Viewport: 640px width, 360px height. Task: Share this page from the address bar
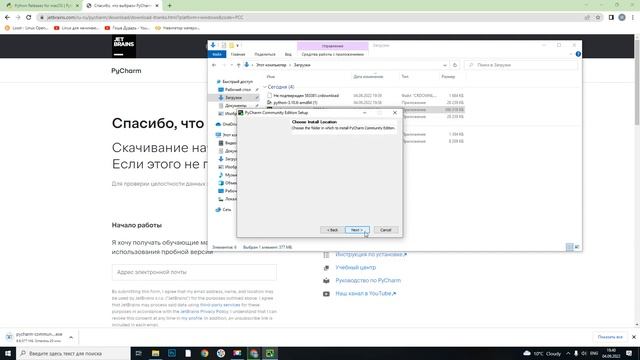point(587,18)
